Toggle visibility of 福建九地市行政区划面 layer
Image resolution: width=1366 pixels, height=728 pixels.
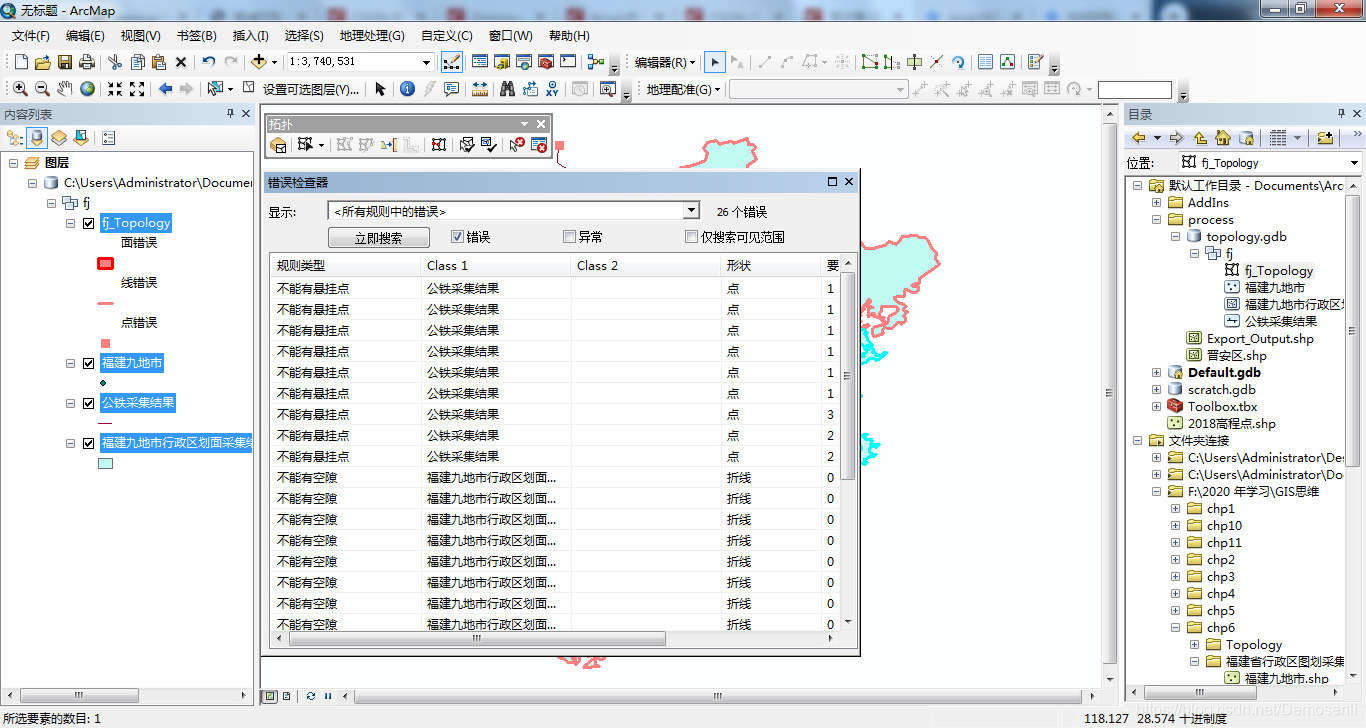coord(88,443)
